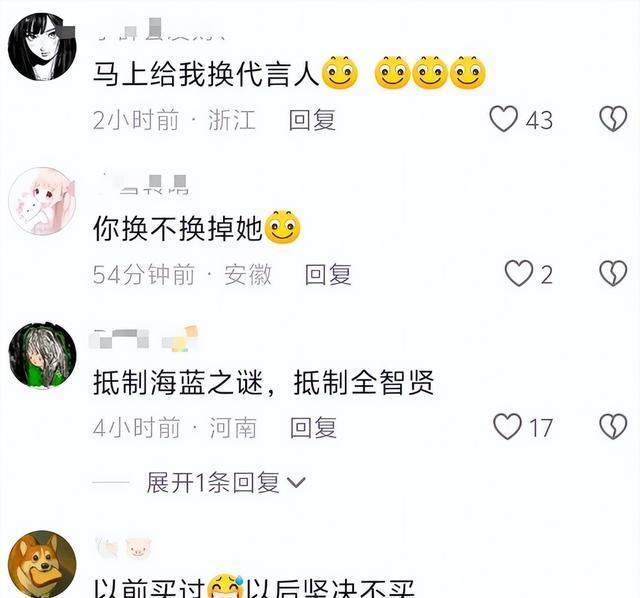The height and width of the screenshot is (598, 640).
Task: Reply to the 54分钟前 安徽 comment
Action: pyautogui.click(x=328, y=274)
